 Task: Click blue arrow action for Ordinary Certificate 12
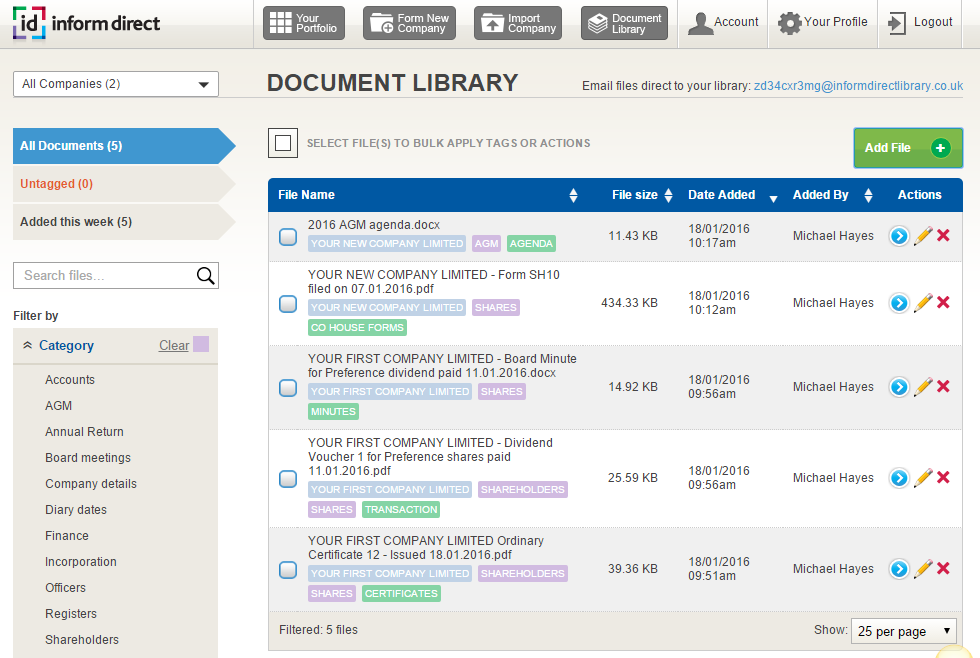[899, 568]
